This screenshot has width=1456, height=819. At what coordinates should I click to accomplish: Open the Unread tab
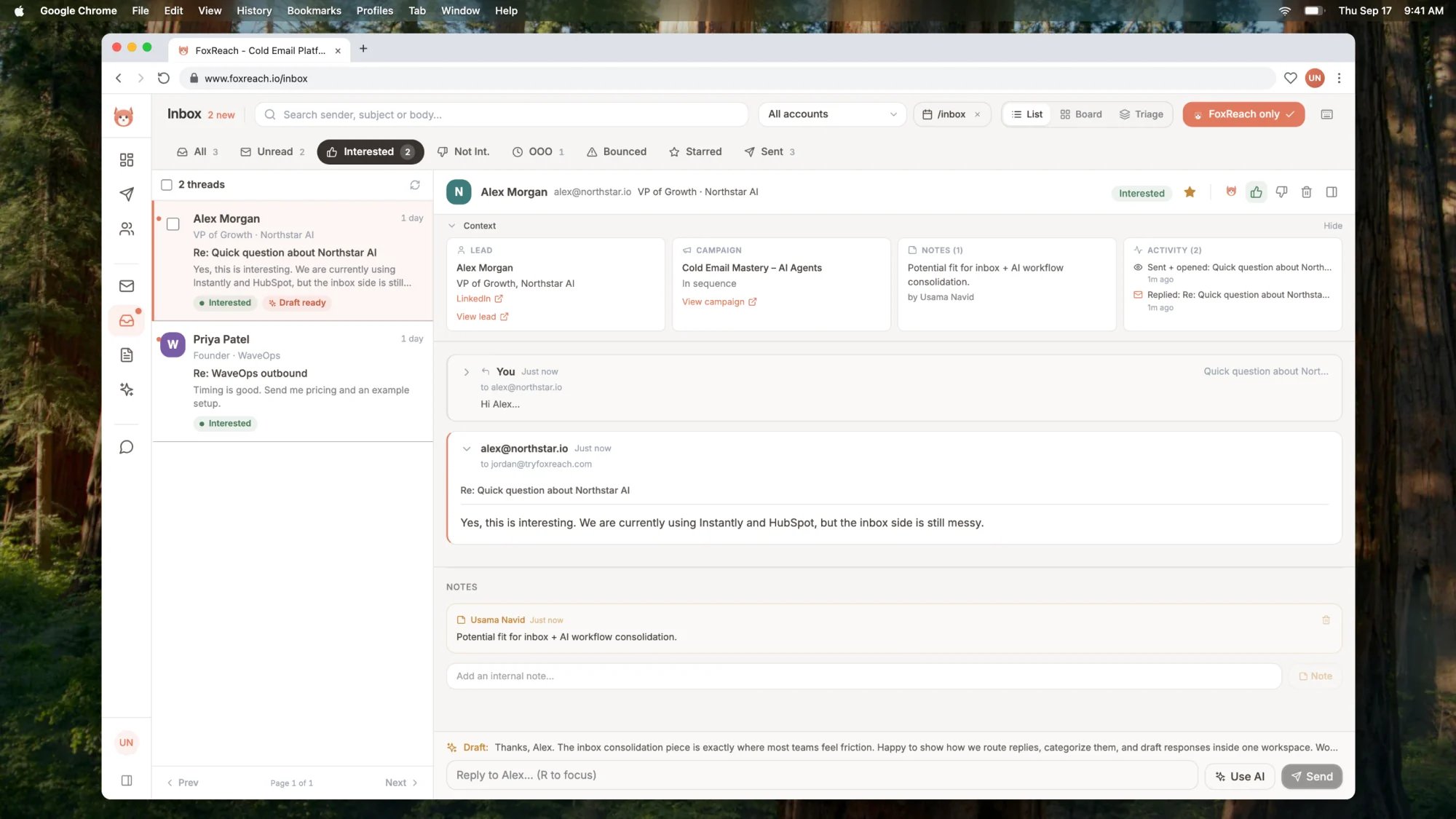tap(272, 152)
